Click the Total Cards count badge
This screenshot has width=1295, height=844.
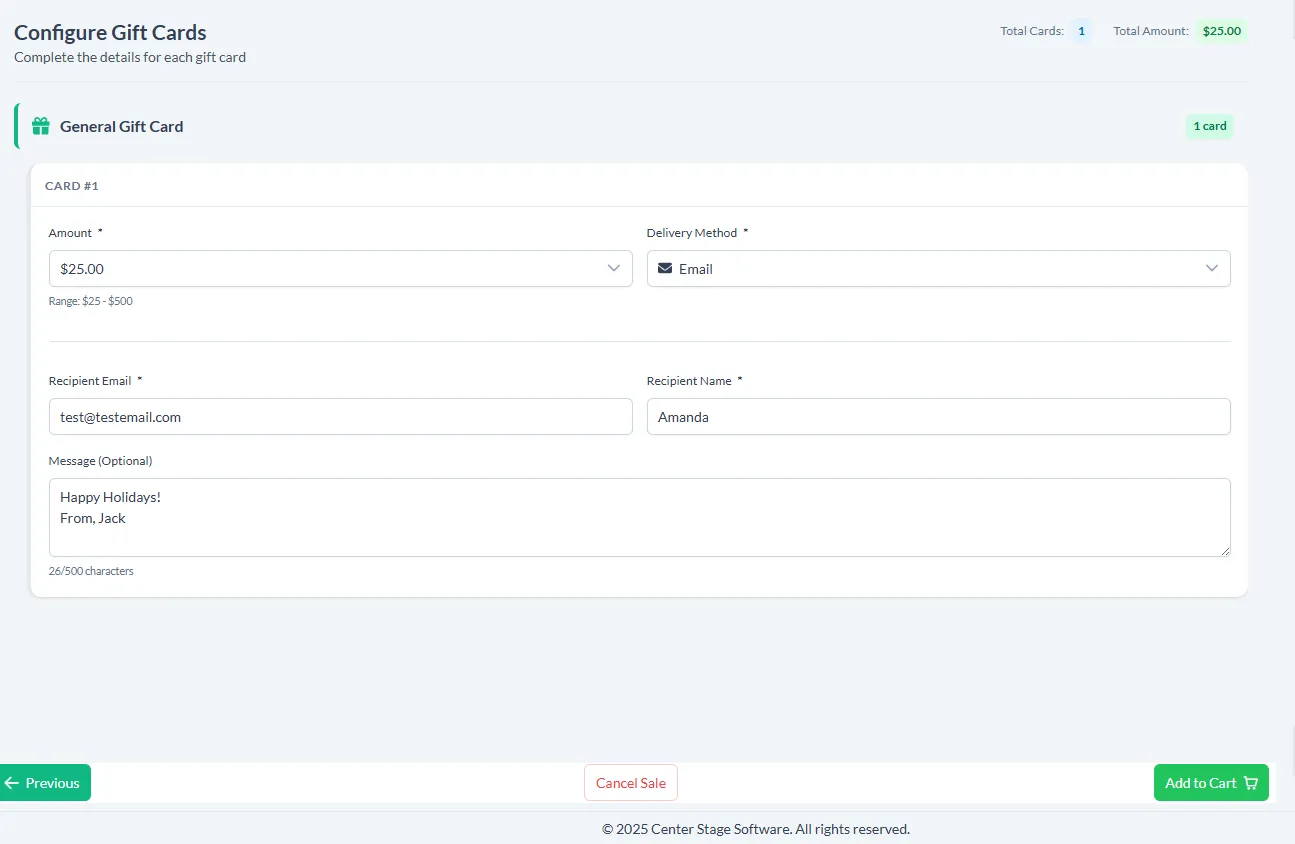tap(1081, 31)
